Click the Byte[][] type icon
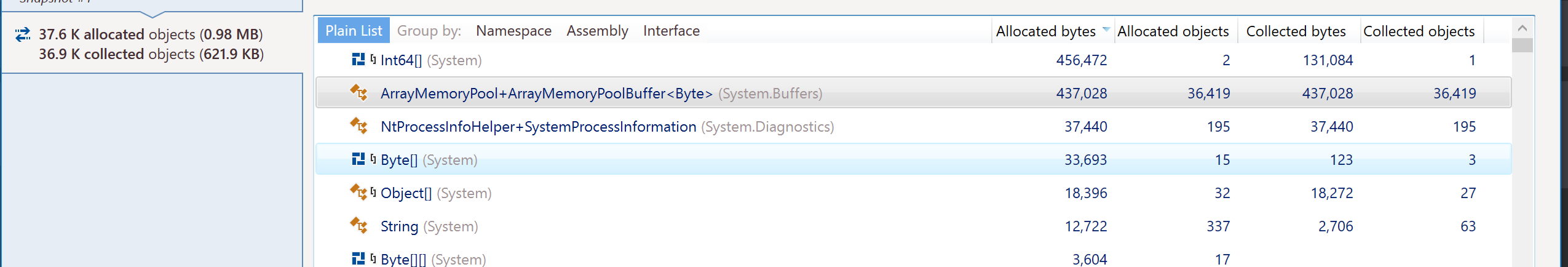The width and height of the screenshot is (1568, 267). 358,258
